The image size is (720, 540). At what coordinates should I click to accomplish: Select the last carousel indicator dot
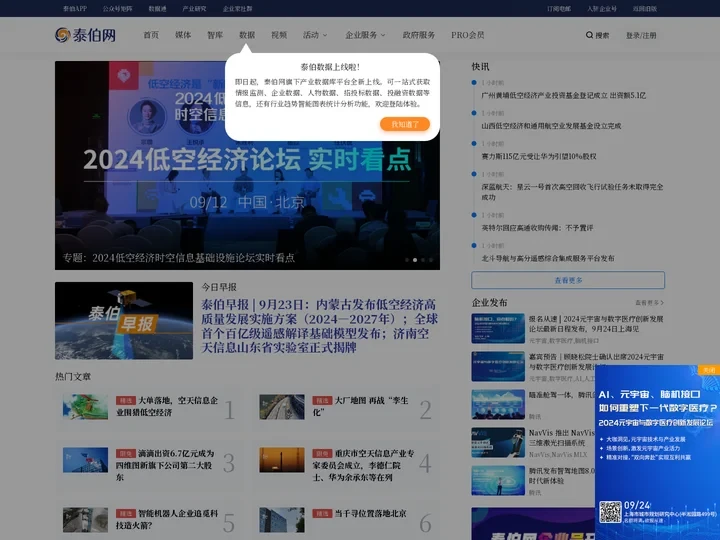(x=431, y=260)
